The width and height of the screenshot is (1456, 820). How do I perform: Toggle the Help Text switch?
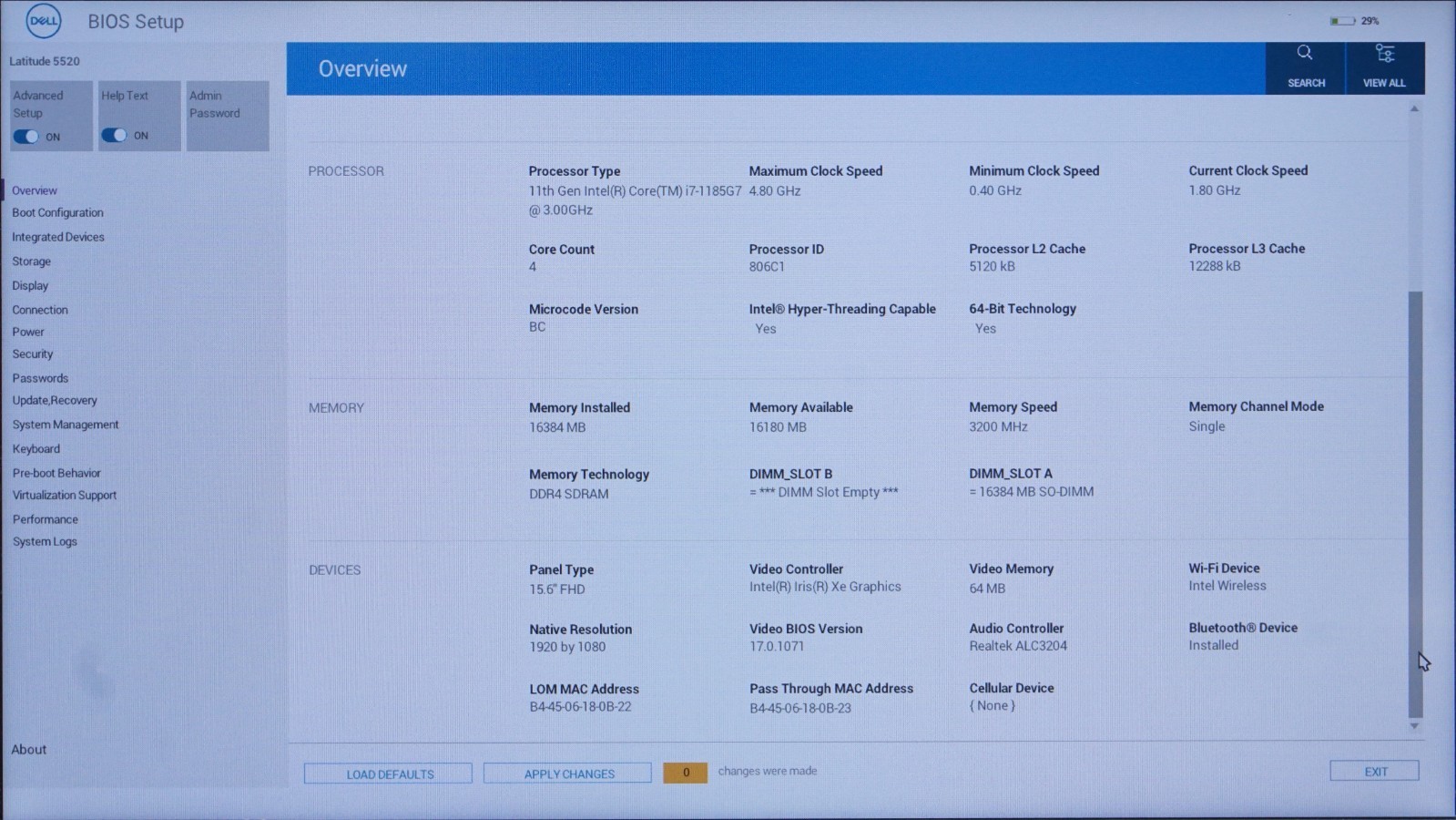coord(114,135)
